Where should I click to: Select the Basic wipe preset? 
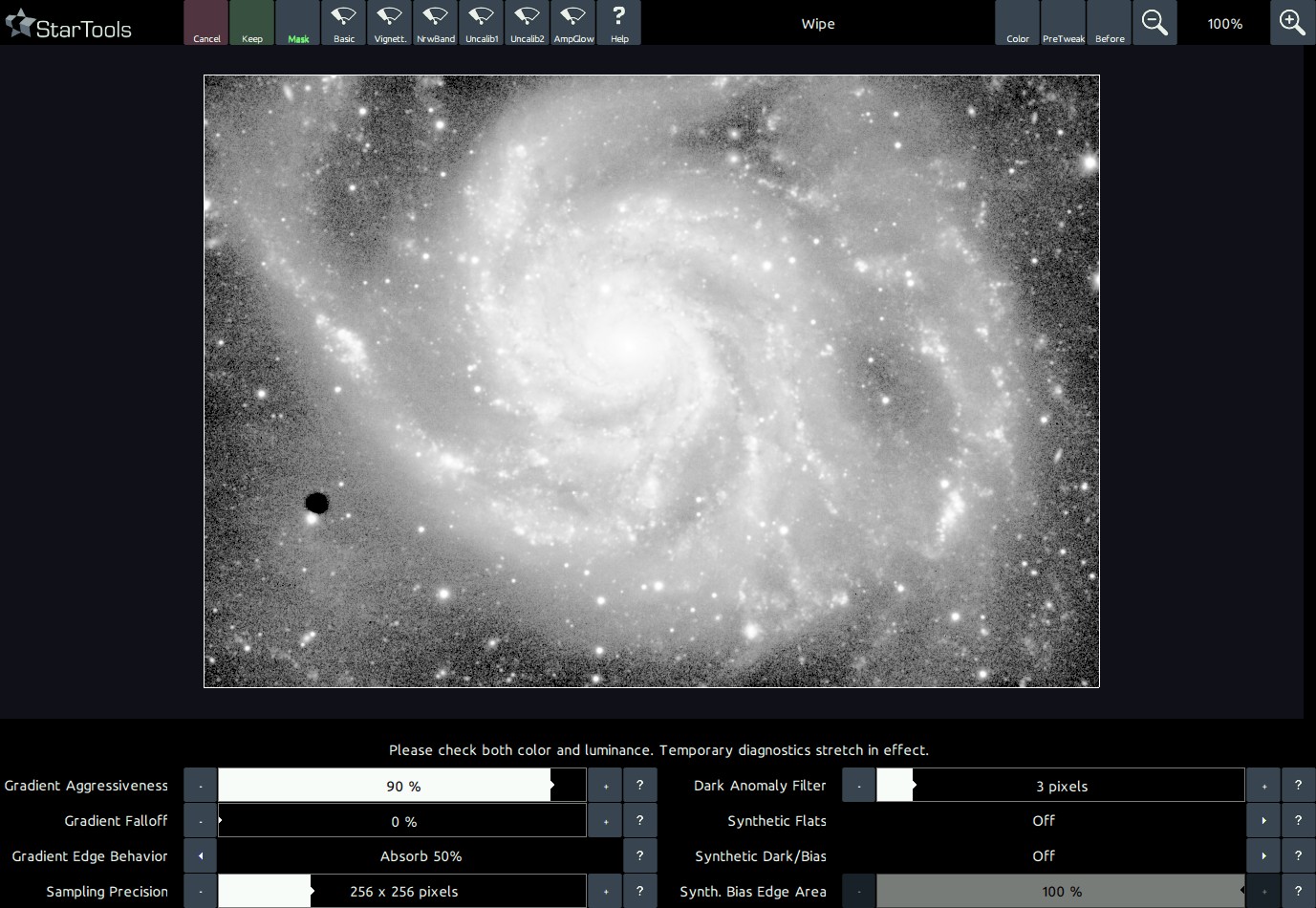(343, 23)
